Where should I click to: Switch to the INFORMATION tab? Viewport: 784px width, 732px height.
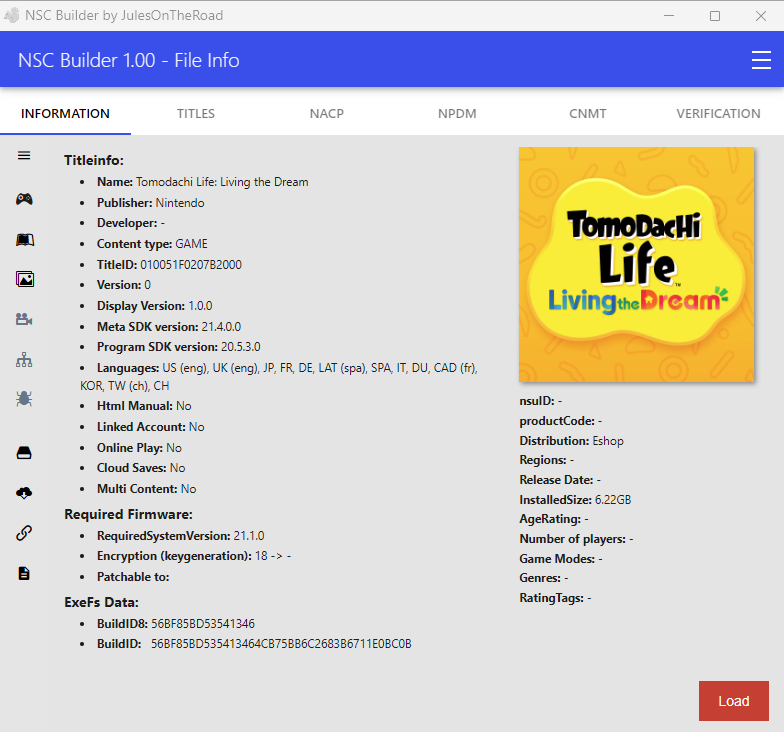pyautogui.click(x=65, y=114)
